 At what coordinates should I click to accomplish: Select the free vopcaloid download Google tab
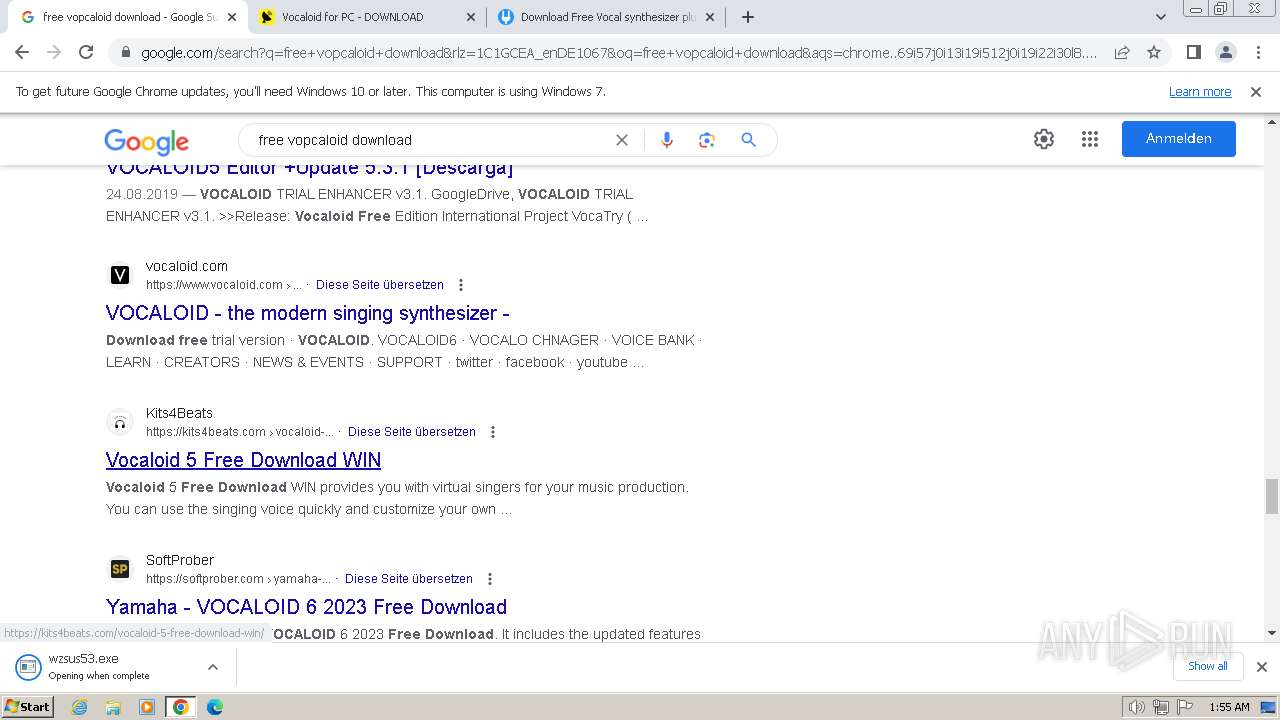[129, 17]
